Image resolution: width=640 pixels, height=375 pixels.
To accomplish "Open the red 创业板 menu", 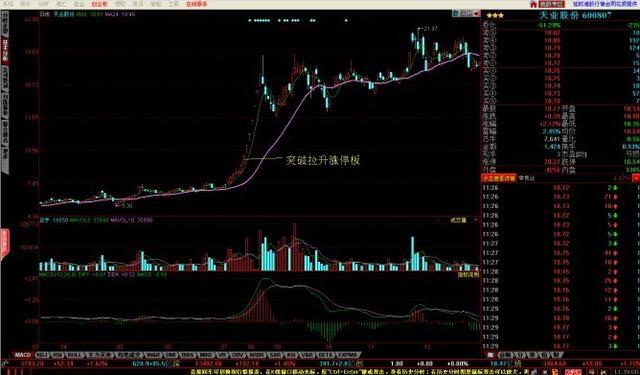I will [x=100, y=4].
